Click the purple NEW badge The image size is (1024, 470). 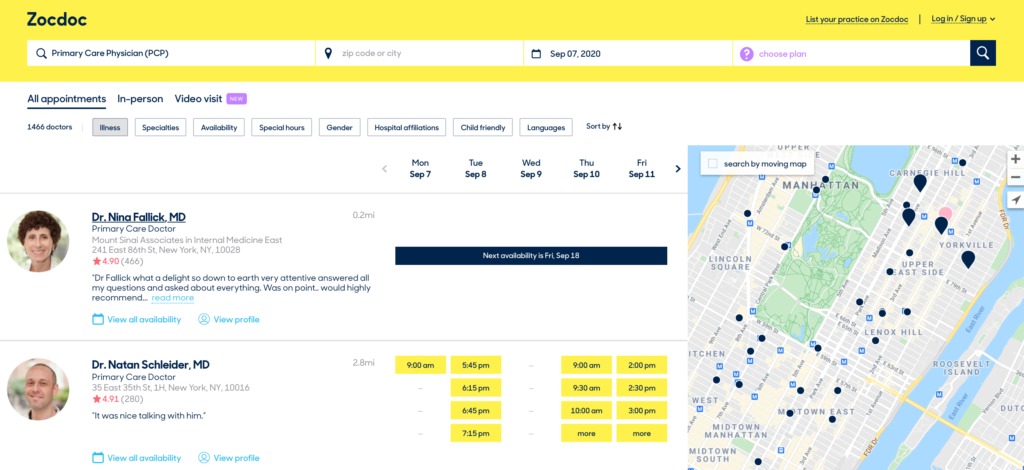[x=236, y=99]
